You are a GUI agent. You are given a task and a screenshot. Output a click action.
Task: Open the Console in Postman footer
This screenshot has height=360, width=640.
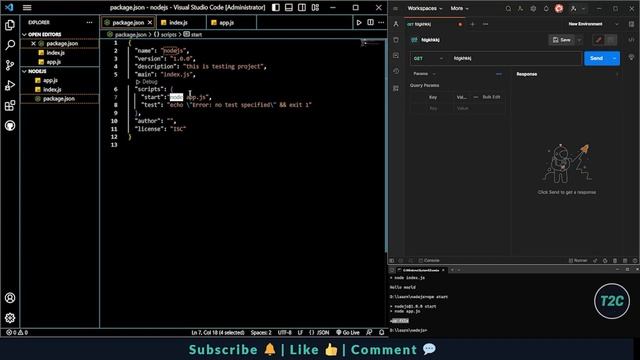click(429, 260)
